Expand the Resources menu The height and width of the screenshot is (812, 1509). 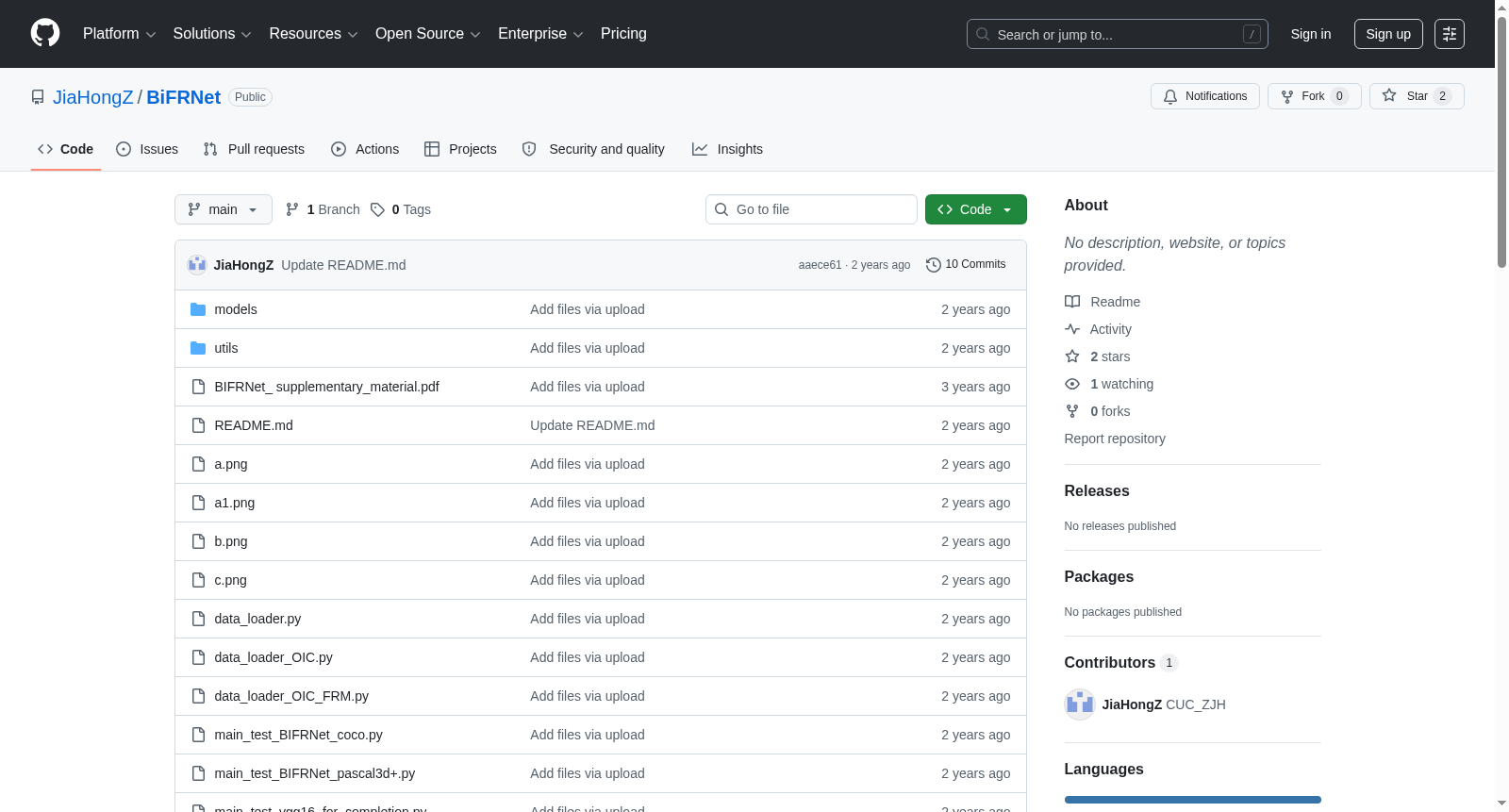click(313, 34)
